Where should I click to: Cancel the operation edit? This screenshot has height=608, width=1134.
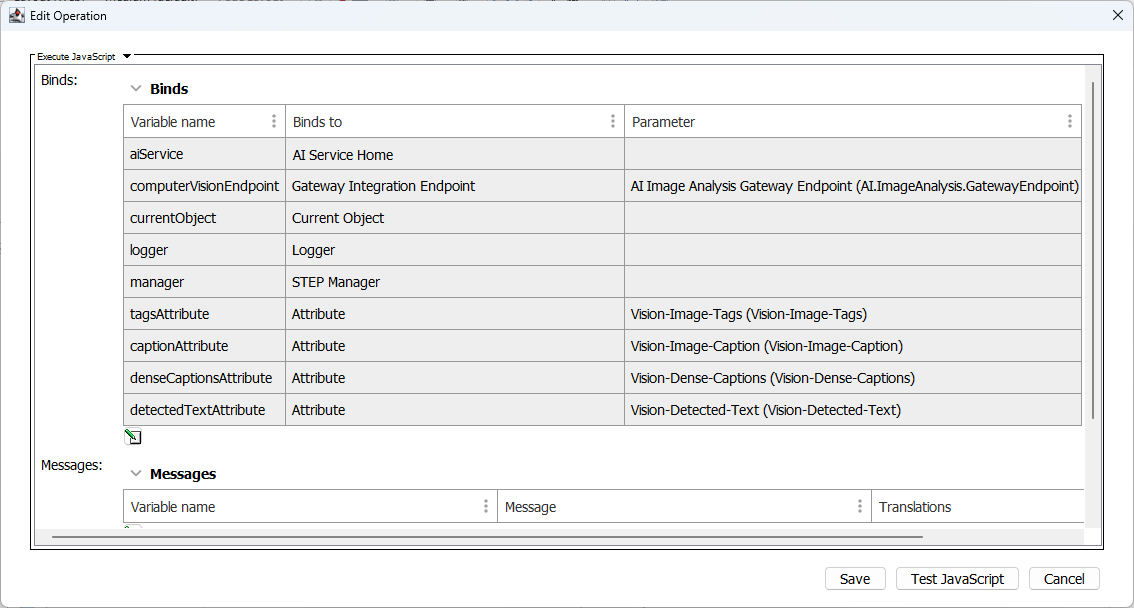pos(1063,579)
